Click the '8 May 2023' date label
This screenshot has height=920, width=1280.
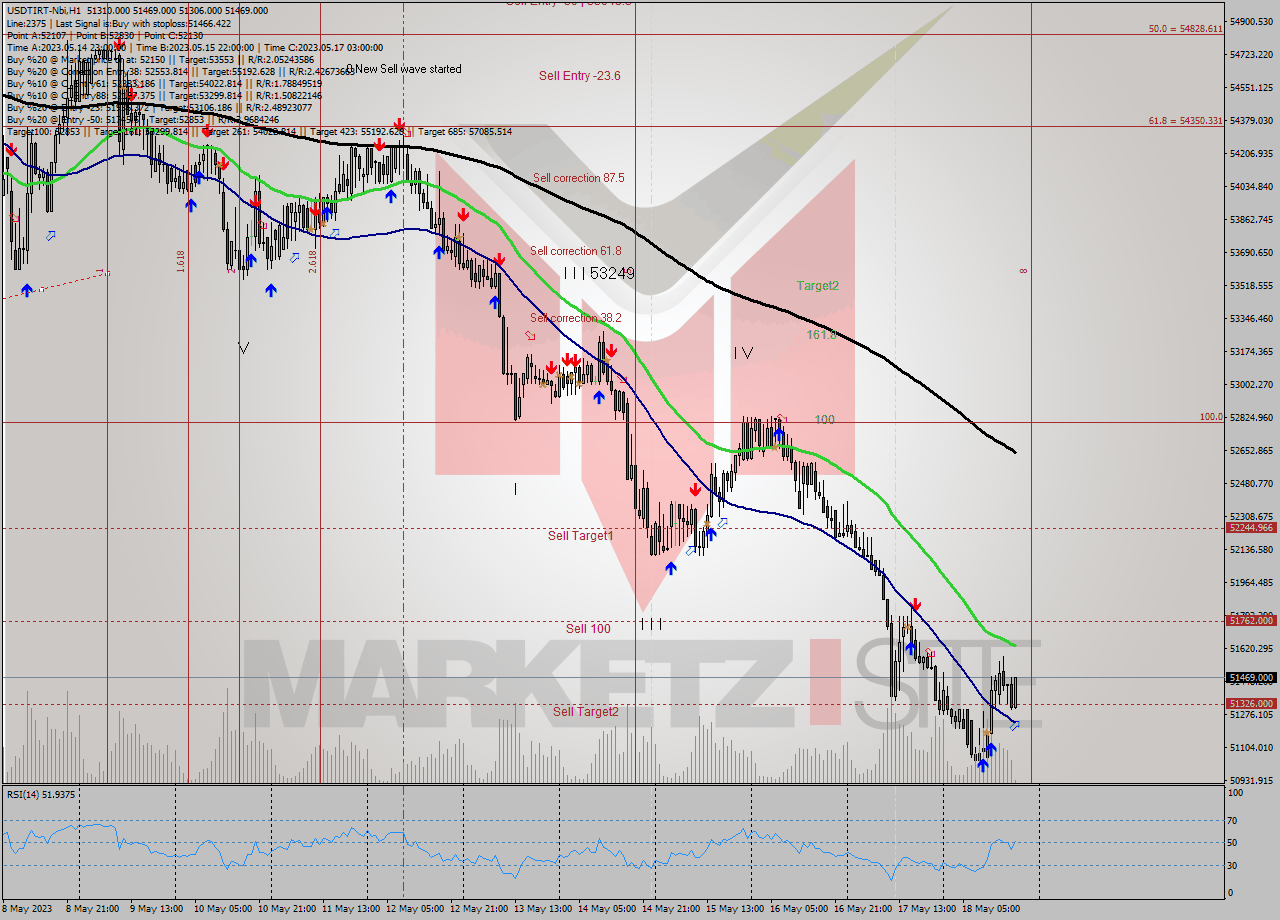[25, 908]
